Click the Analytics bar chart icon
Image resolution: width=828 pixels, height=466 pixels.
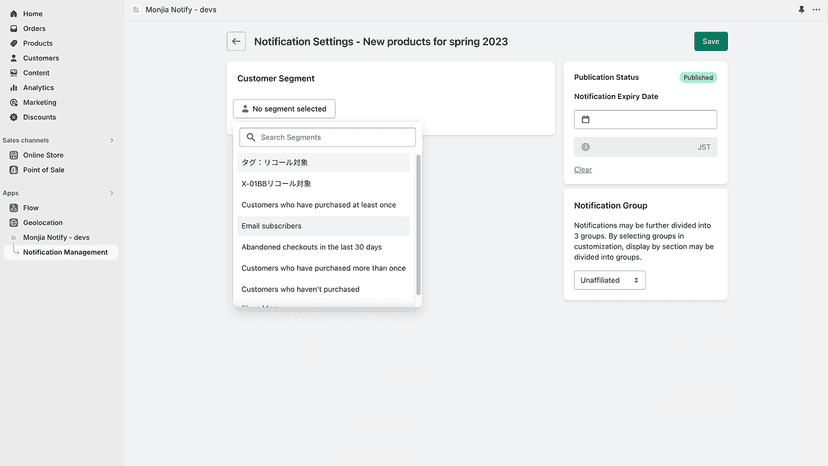[x=14, y=88]
